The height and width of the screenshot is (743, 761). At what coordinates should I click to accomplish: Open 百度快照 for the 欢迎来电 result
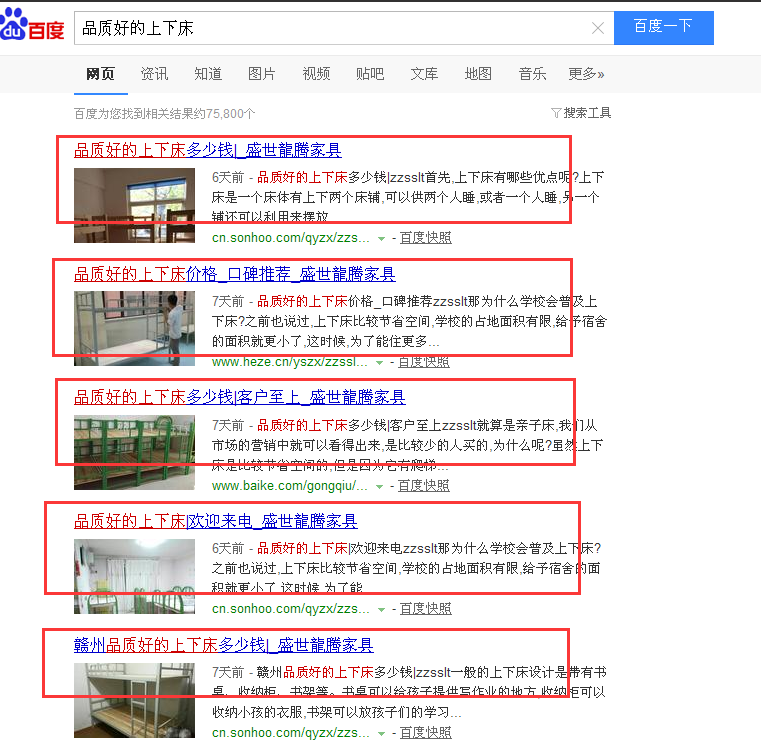pyautogui.click(x=426, y=609)
